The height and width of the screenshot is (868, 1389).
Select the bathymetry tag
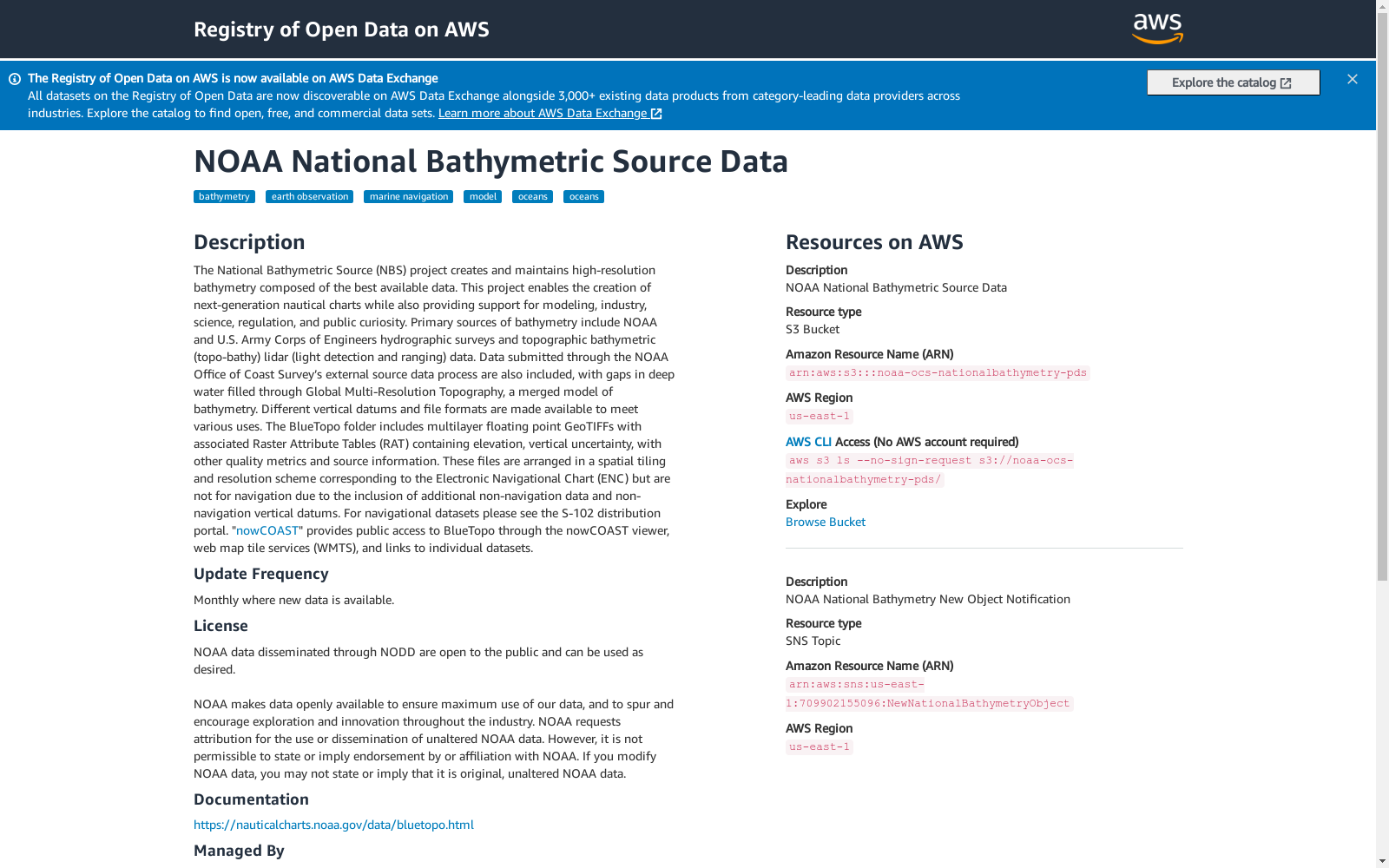pos(224,196)
